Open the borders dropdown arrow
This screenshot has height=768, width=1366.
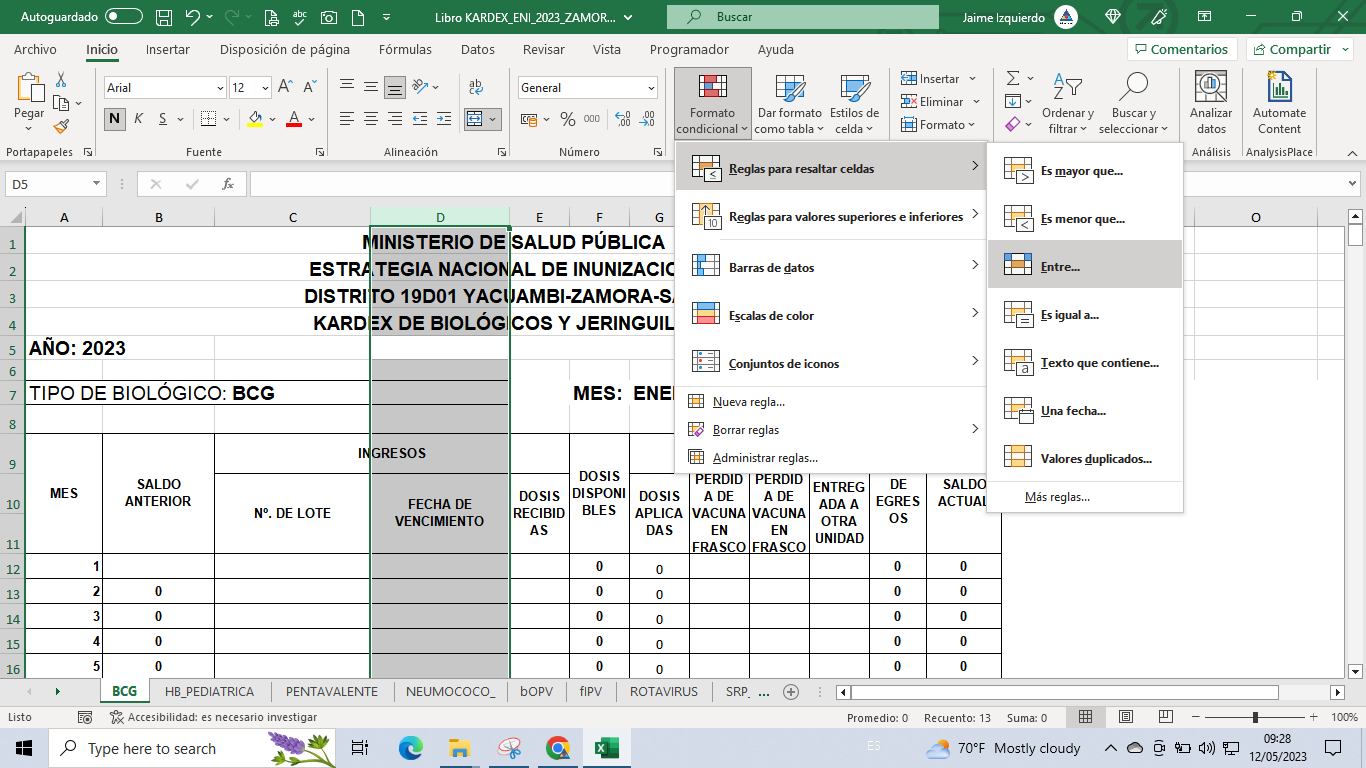pos(228,120)
